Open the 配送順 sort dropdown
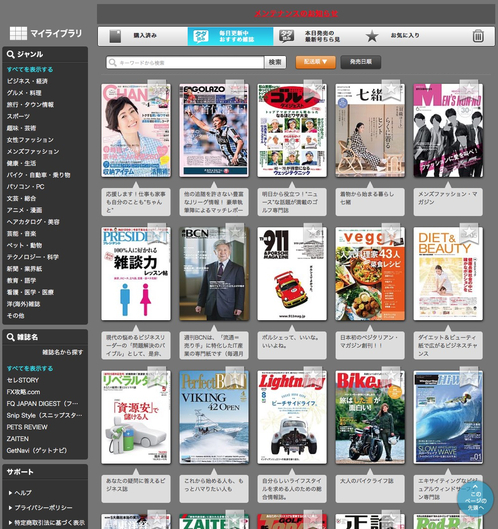This screenshot has height=529, width=498. (315, 62)
